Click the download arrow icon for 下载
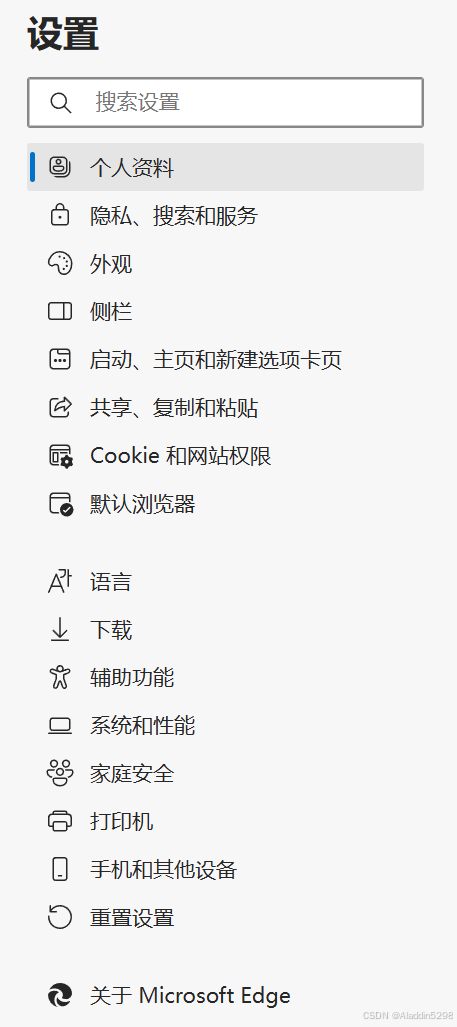Screen dimensions: 457x1027 coord(60,630)
